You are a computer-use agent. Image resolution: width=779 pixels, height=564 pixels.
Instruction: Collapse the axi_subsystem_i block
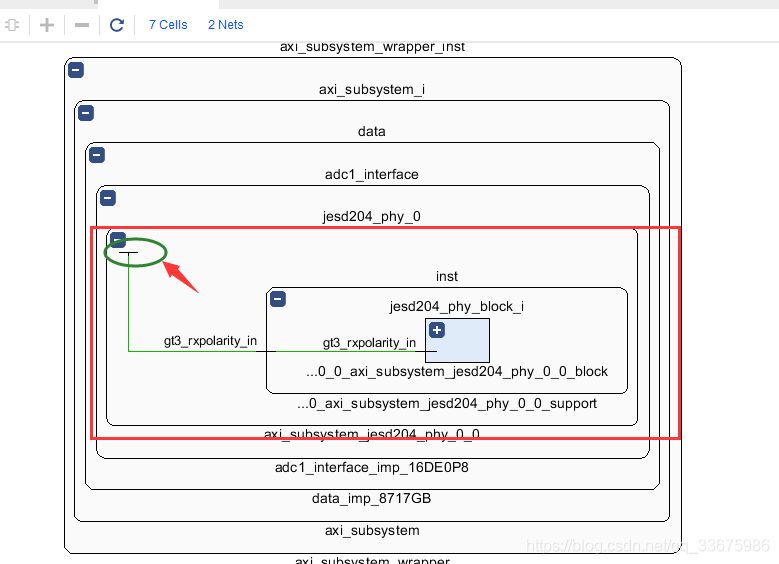(86, 113)
